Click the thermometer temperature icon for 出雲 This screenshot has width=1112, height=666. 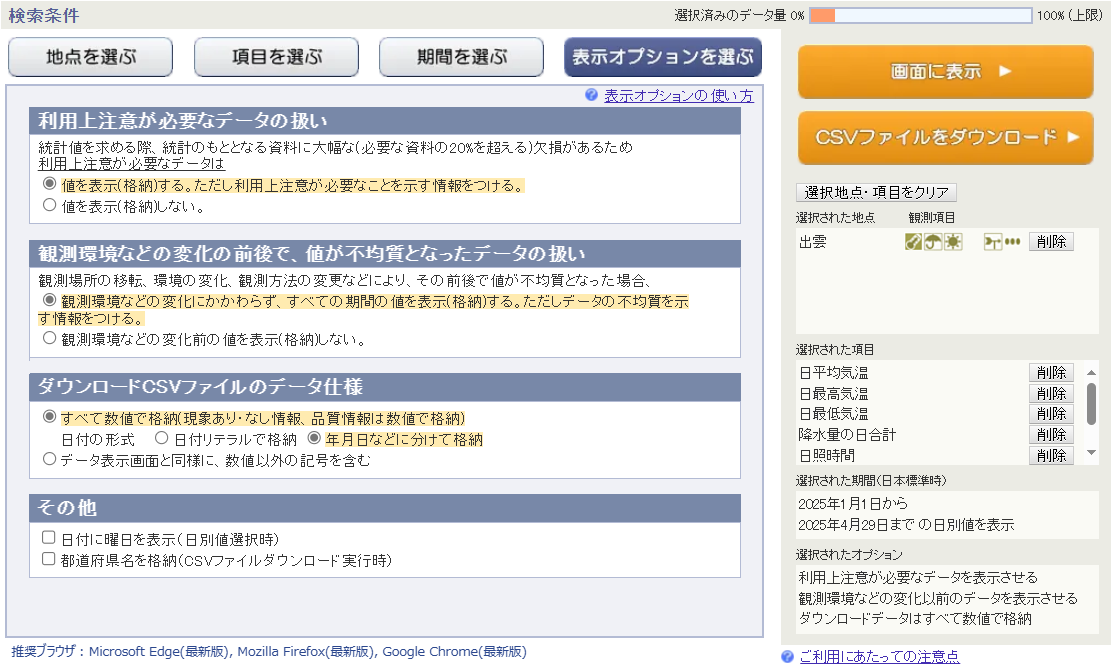[913, 242]
